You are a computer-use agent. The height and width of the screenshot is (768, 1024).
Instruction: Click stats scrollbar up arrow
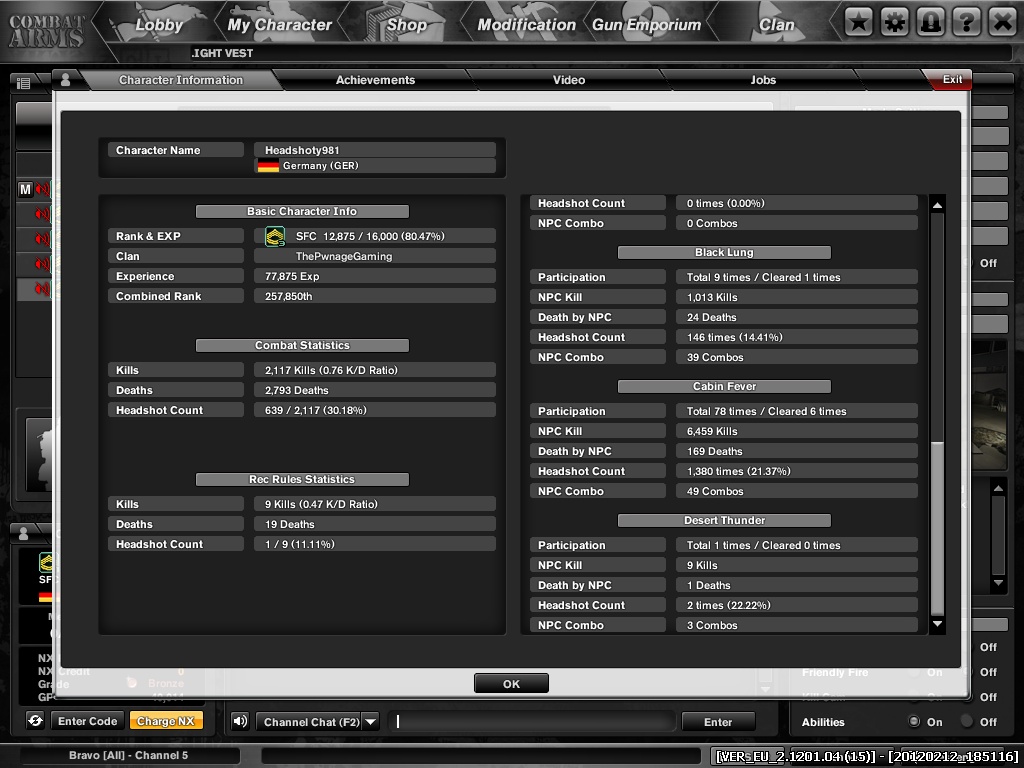pyautogui.click(x=937, y=205)
